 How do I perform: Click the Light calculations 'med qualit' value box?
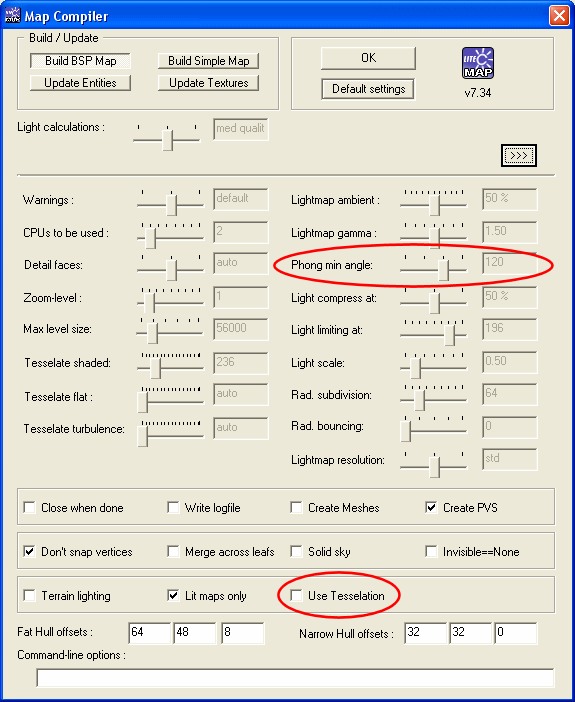click(241, 129)
